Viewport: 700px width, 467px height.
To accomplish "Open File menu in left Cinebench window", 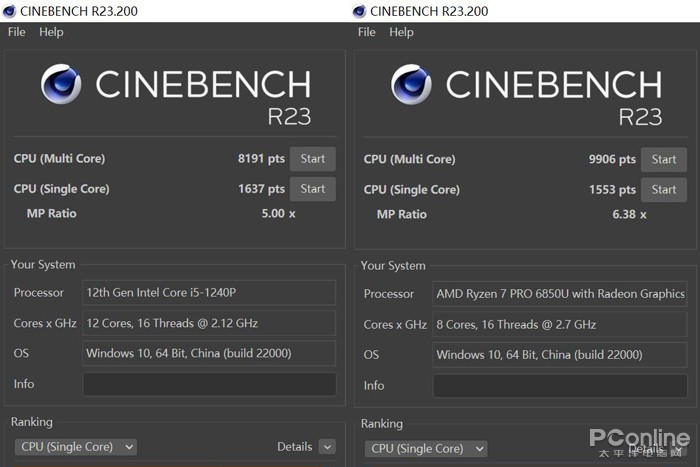I will 17,32.
